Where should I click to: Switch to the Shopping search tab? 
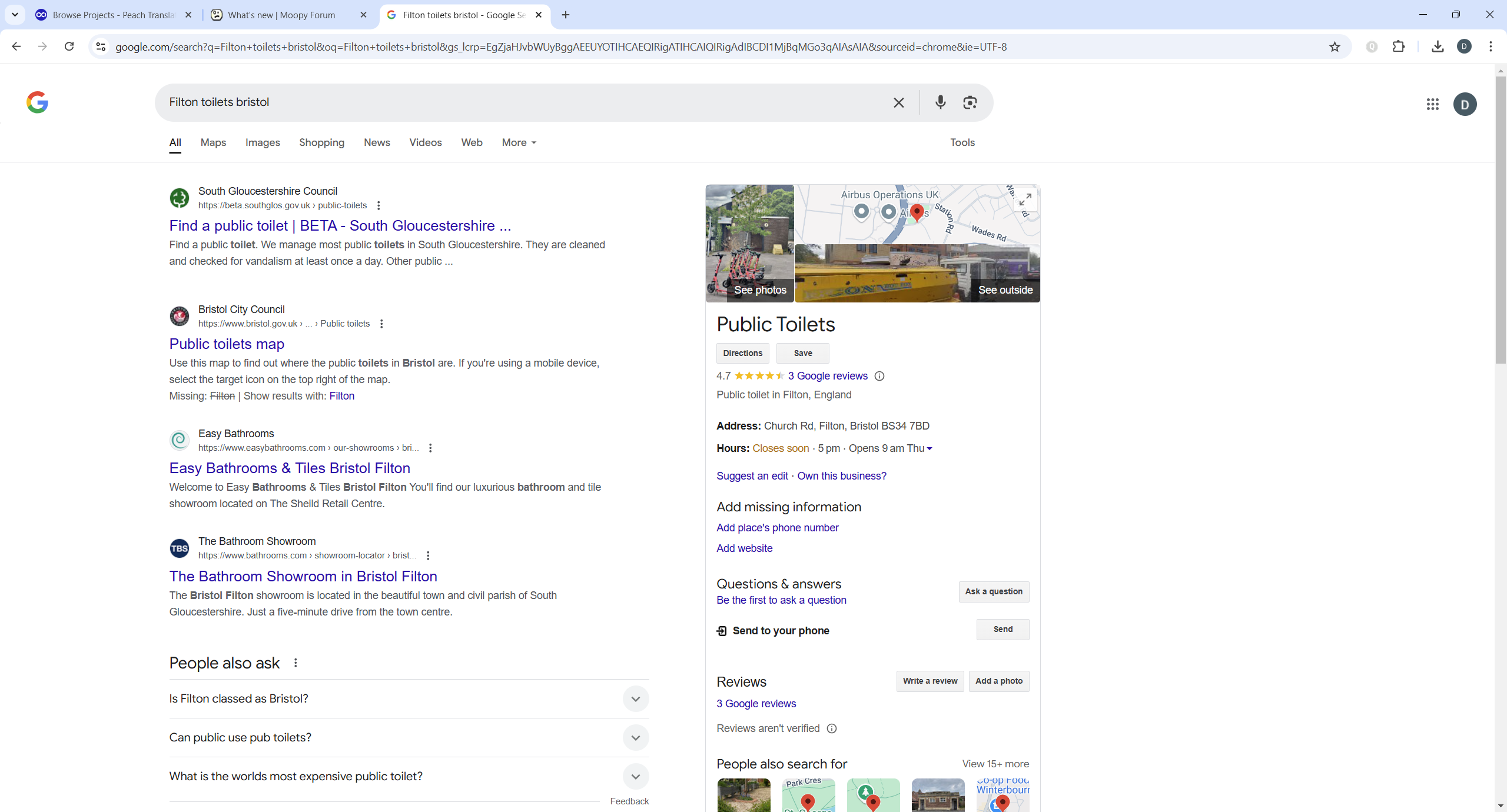[x=321, y=142]
